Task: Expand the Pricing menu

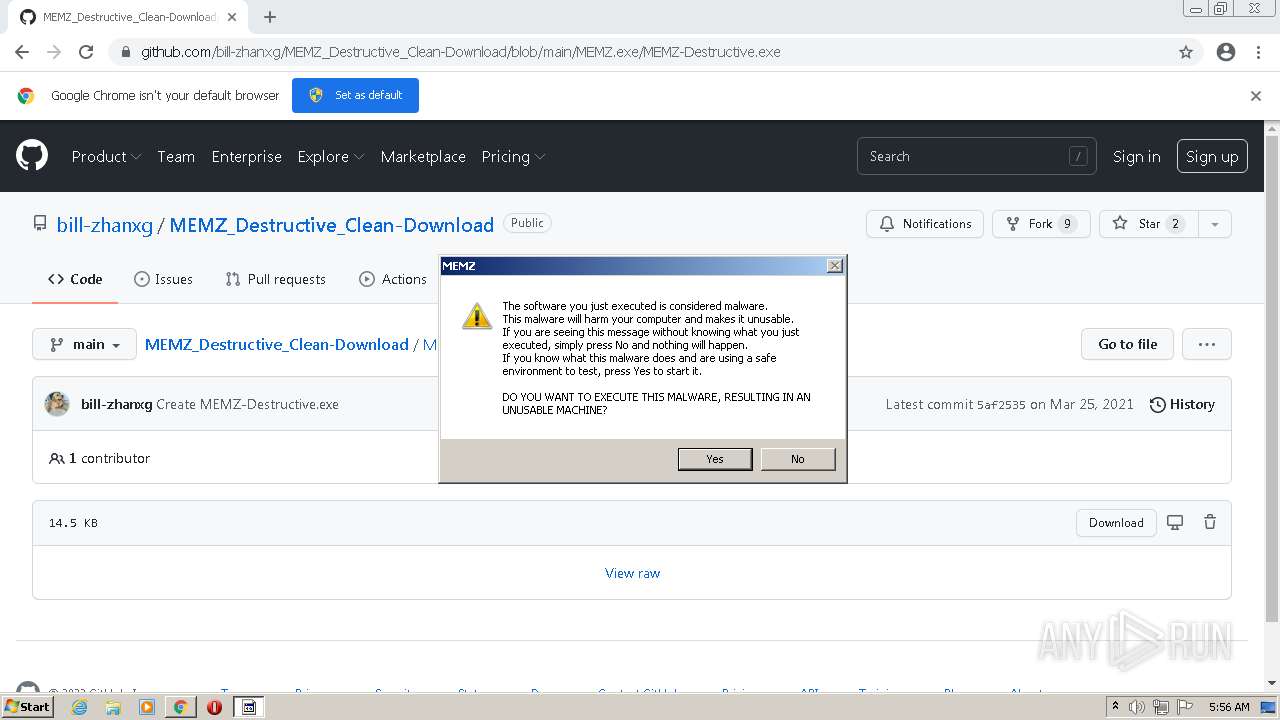Action: [513, 156]
